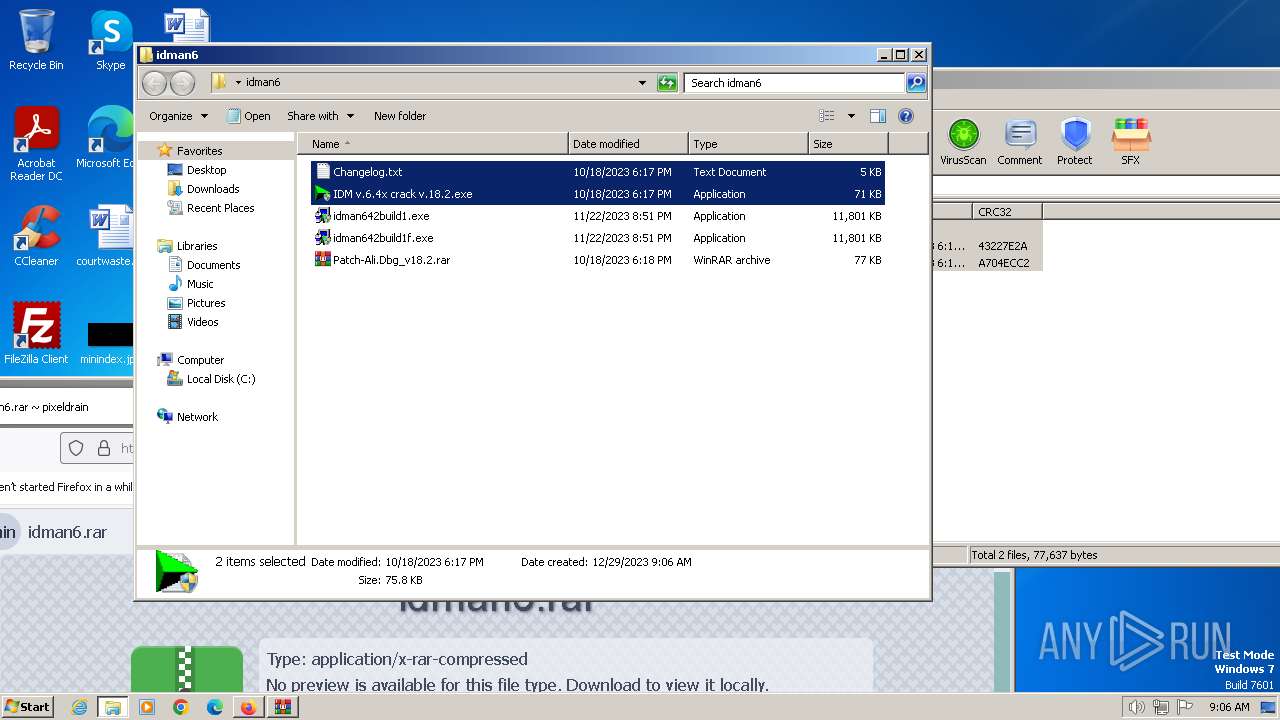Toggle the preview pane icon
The height and width of the screenshot is (720, 1280).
[878, 116]
